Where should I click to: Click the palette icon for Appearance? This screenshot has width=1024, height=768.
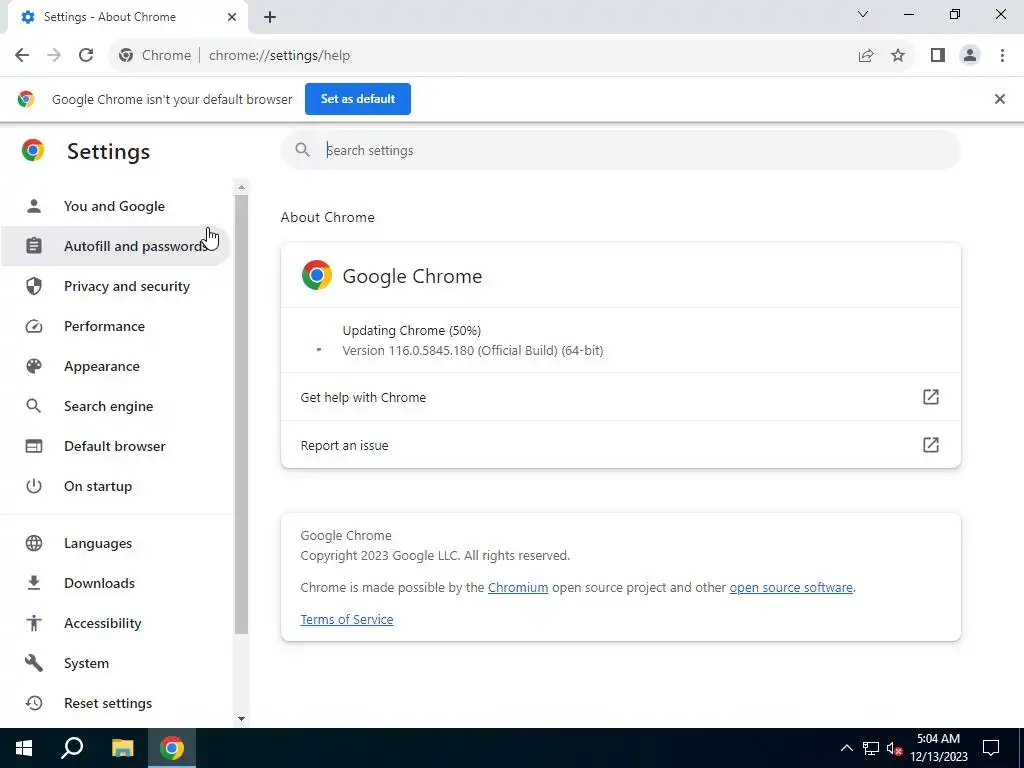pyautogui.click(x=34, y=366)
